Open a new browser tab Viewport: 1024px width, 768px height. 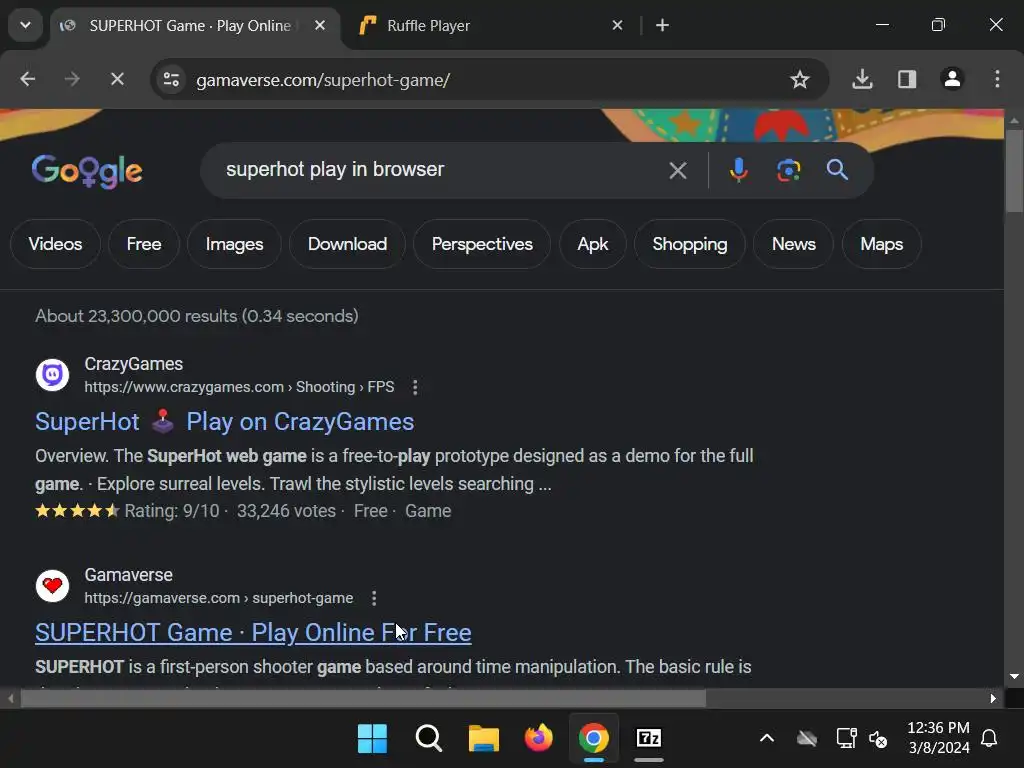(662, 25)
